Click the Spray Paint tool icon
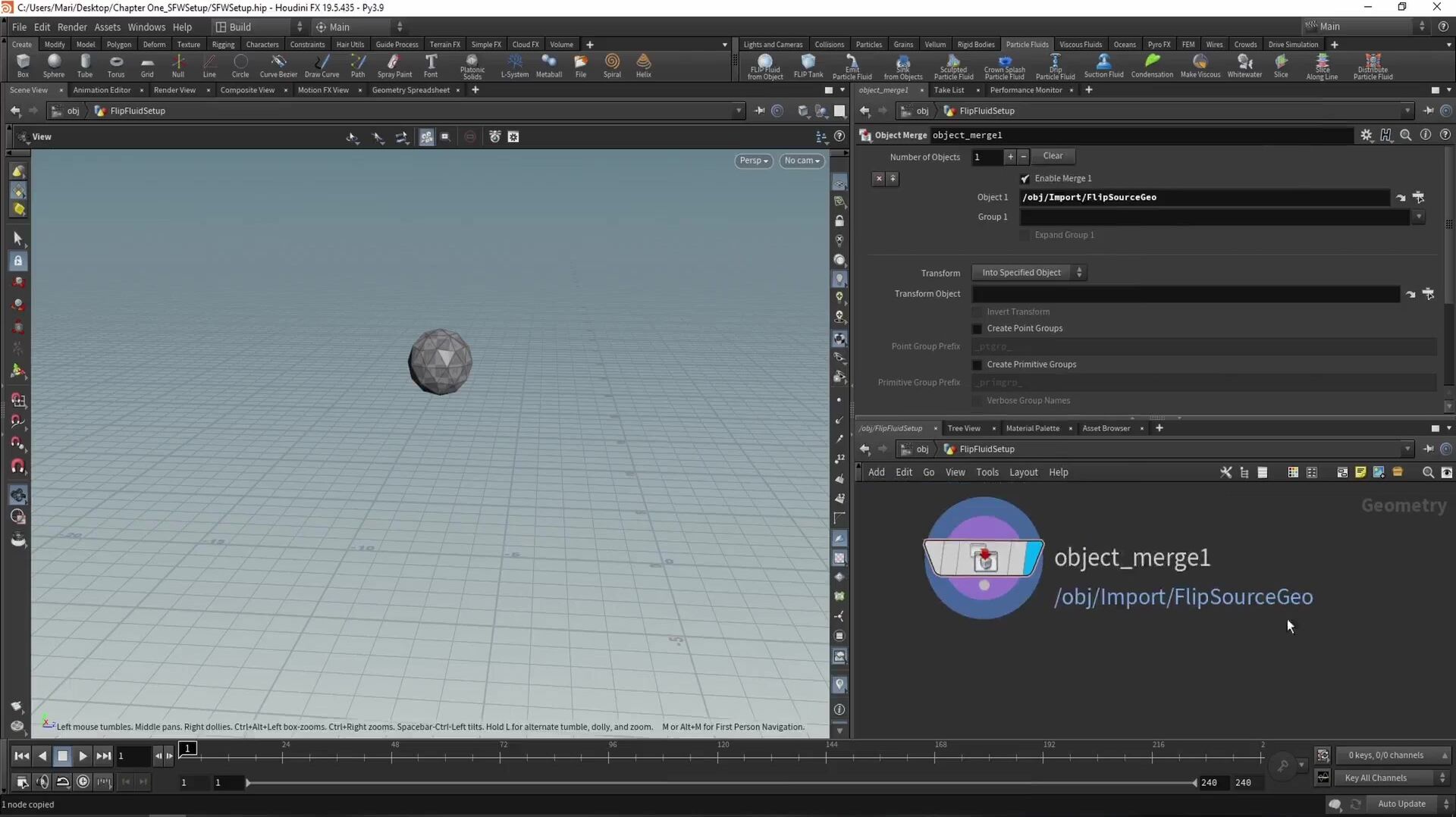This screenshot has height=817, width=1456. 394,65
